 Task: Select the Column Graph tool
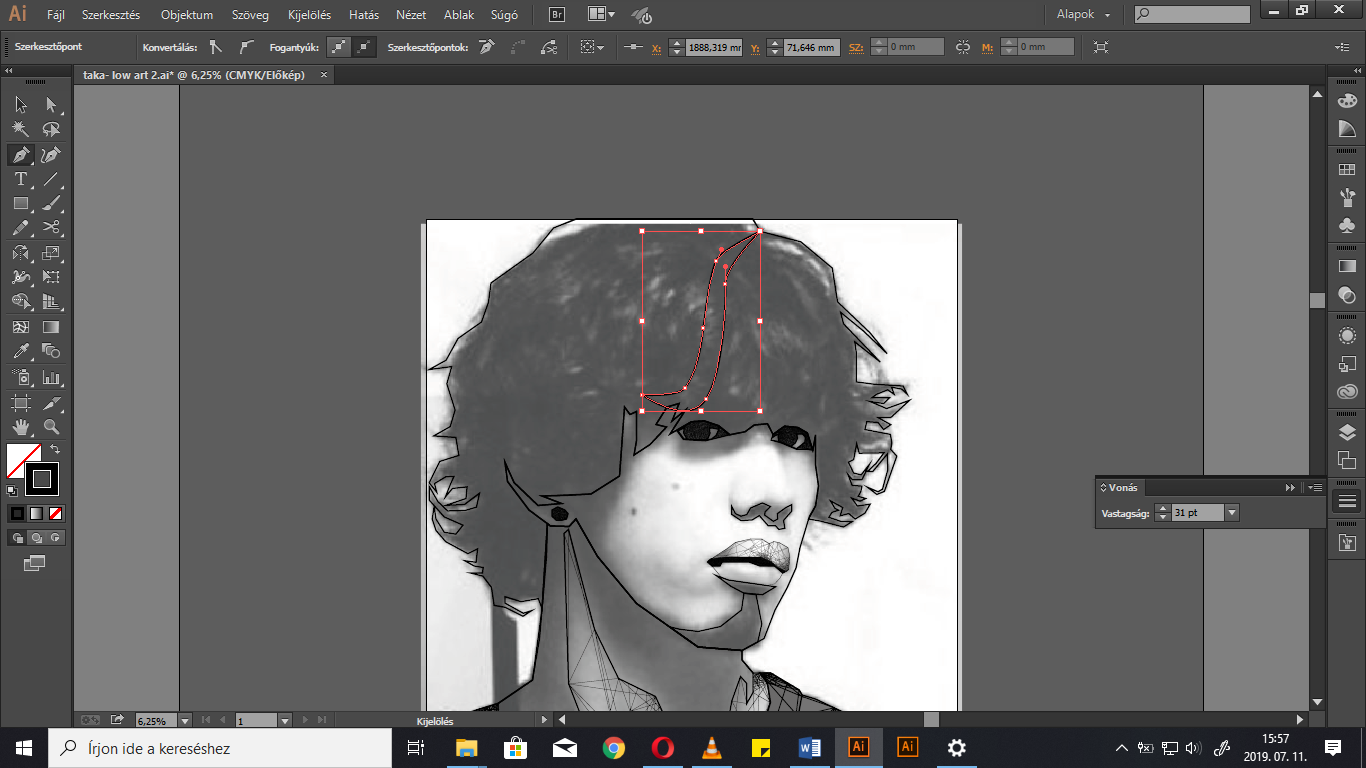[x=51, y=378]
